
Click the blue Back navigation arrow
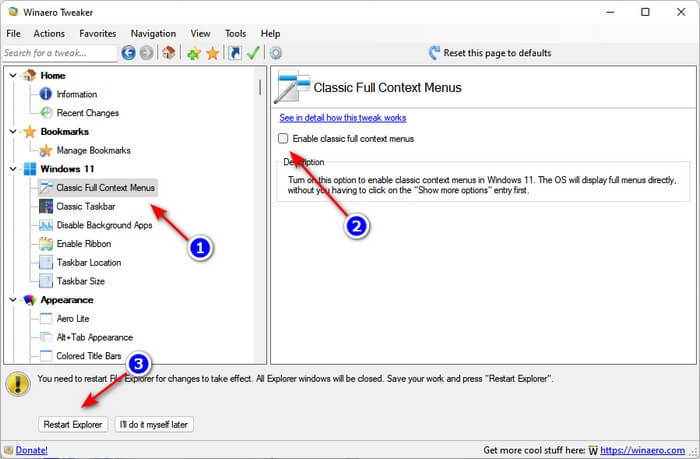pyautogui.click(x=128, y=53)
